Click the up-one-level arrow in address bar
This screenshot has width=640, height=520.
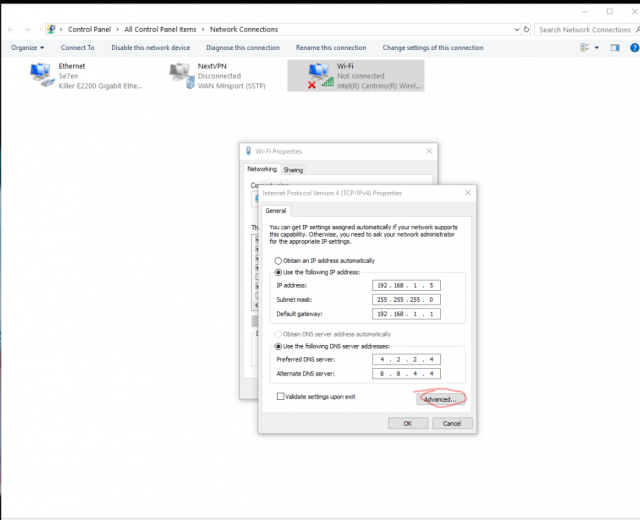click(x=38, y=30)
